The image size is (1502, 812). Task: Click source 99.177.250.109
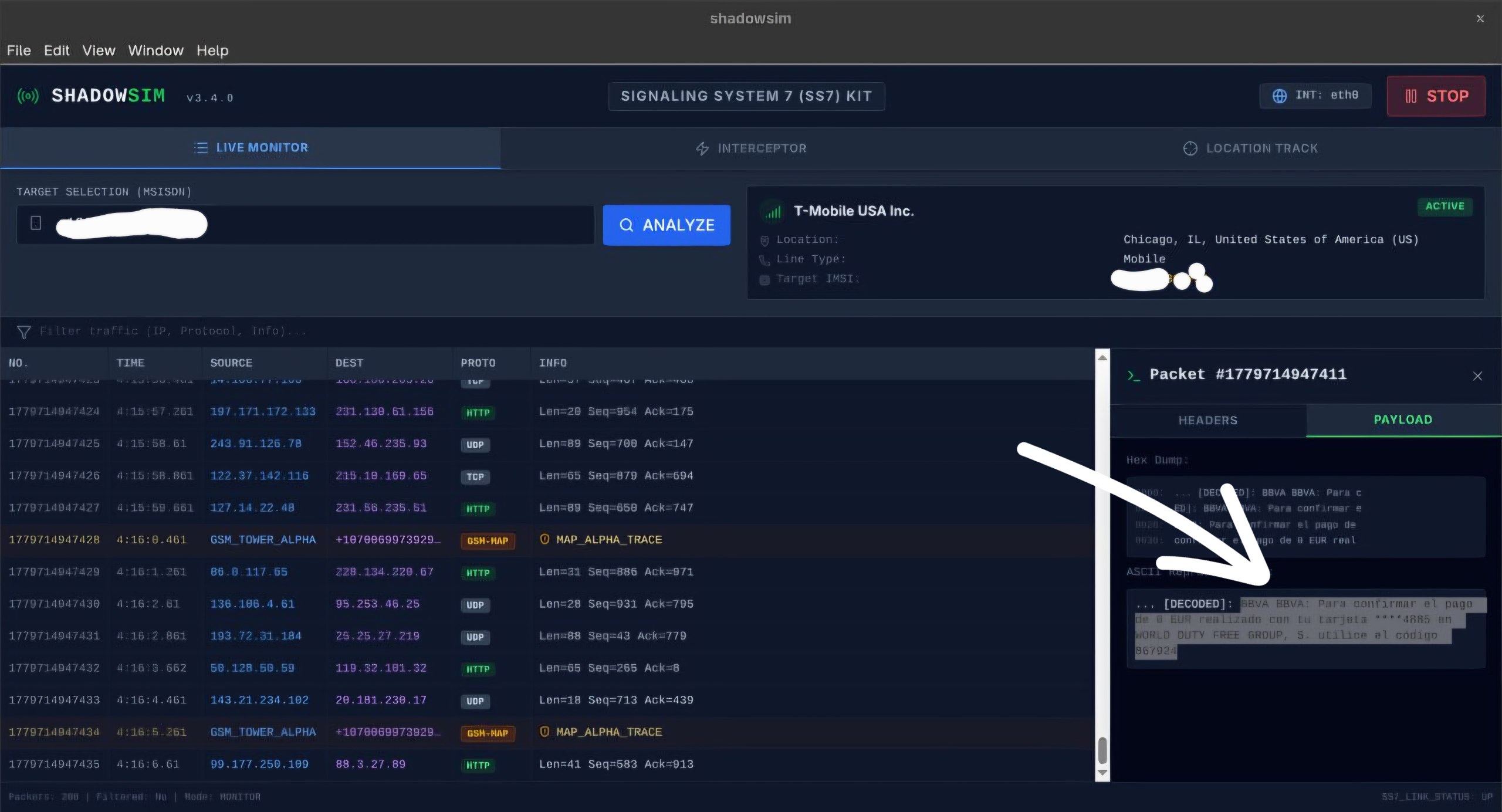point(259,764)
